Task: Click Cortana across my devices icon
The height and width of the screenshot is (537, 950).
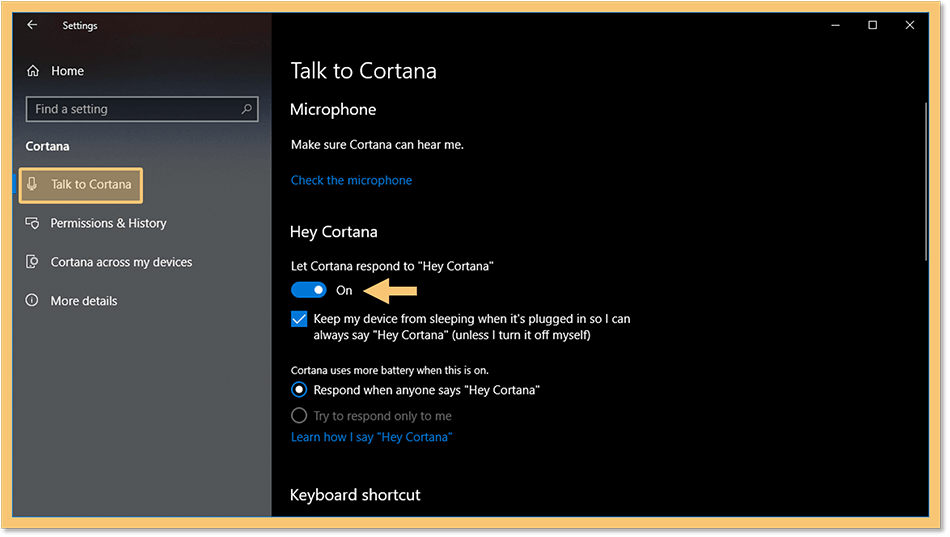Action: tap(32, 262)
